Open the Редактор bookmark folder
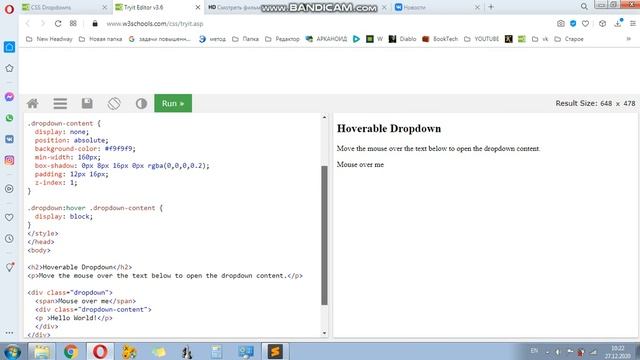 pyautogui.click(x=282, y=39)
